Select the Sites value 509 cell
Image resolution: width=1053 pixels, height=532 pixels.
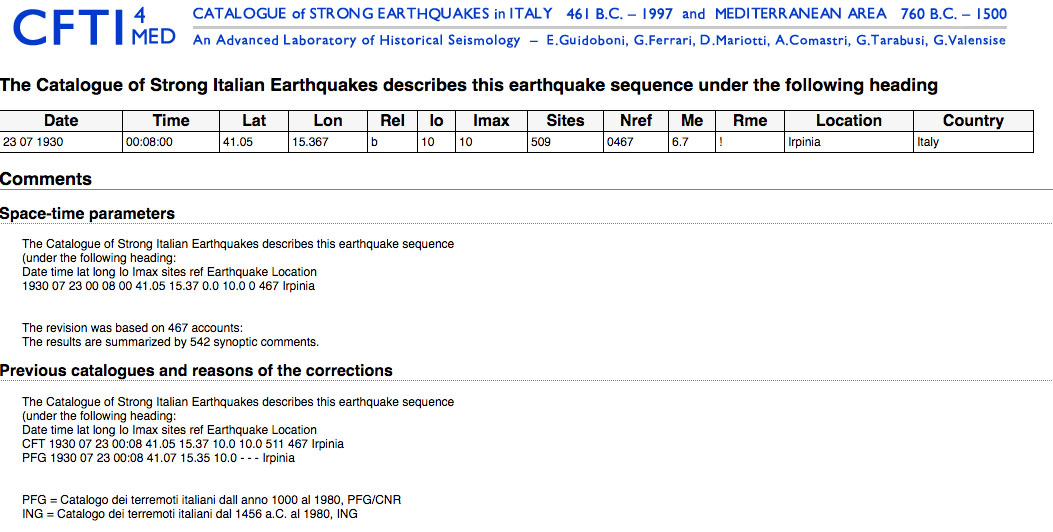pyautogui.click(x=541, y=142)
